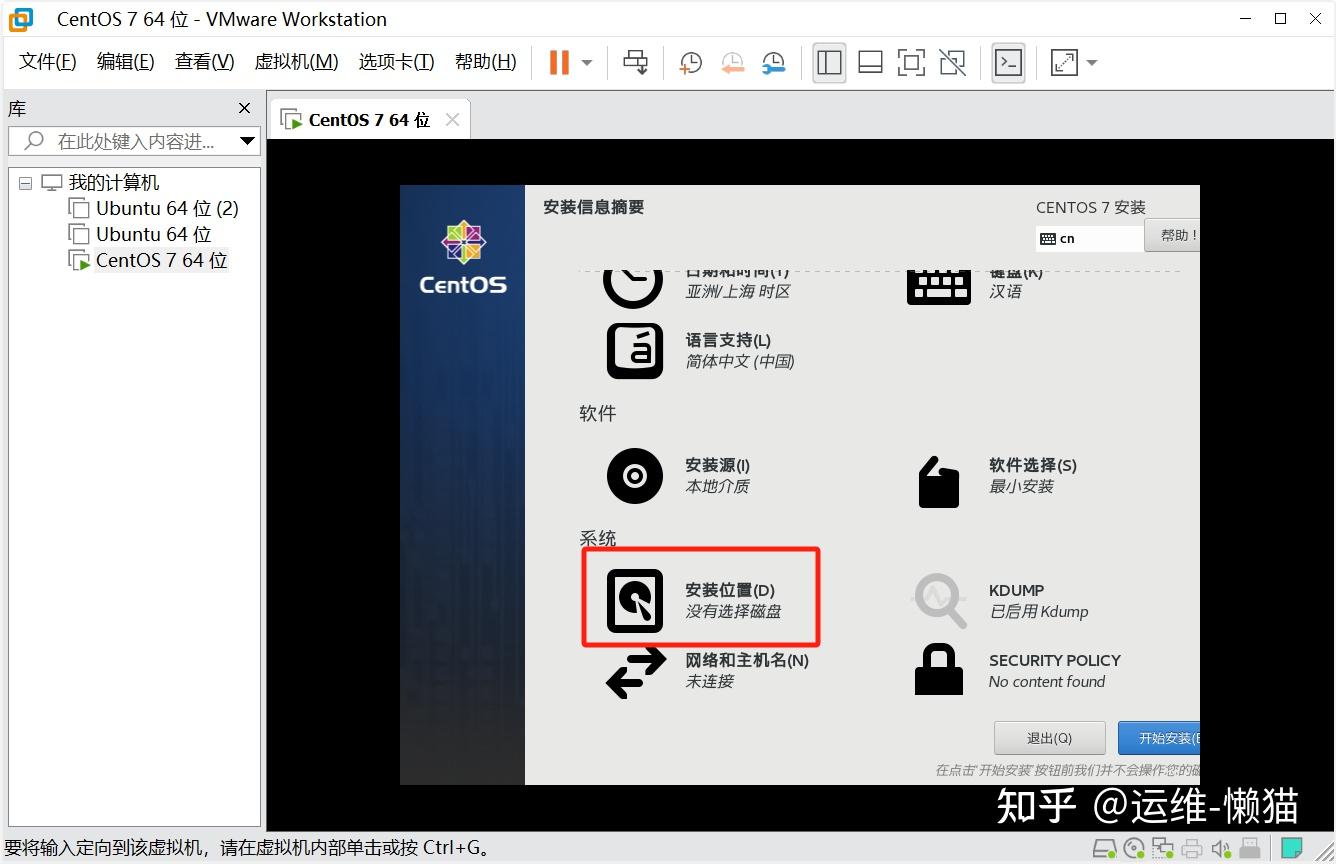This screenshot has height=864, width=1336.
Task: Open the 选项卡(T) menu
Action: 396,62
